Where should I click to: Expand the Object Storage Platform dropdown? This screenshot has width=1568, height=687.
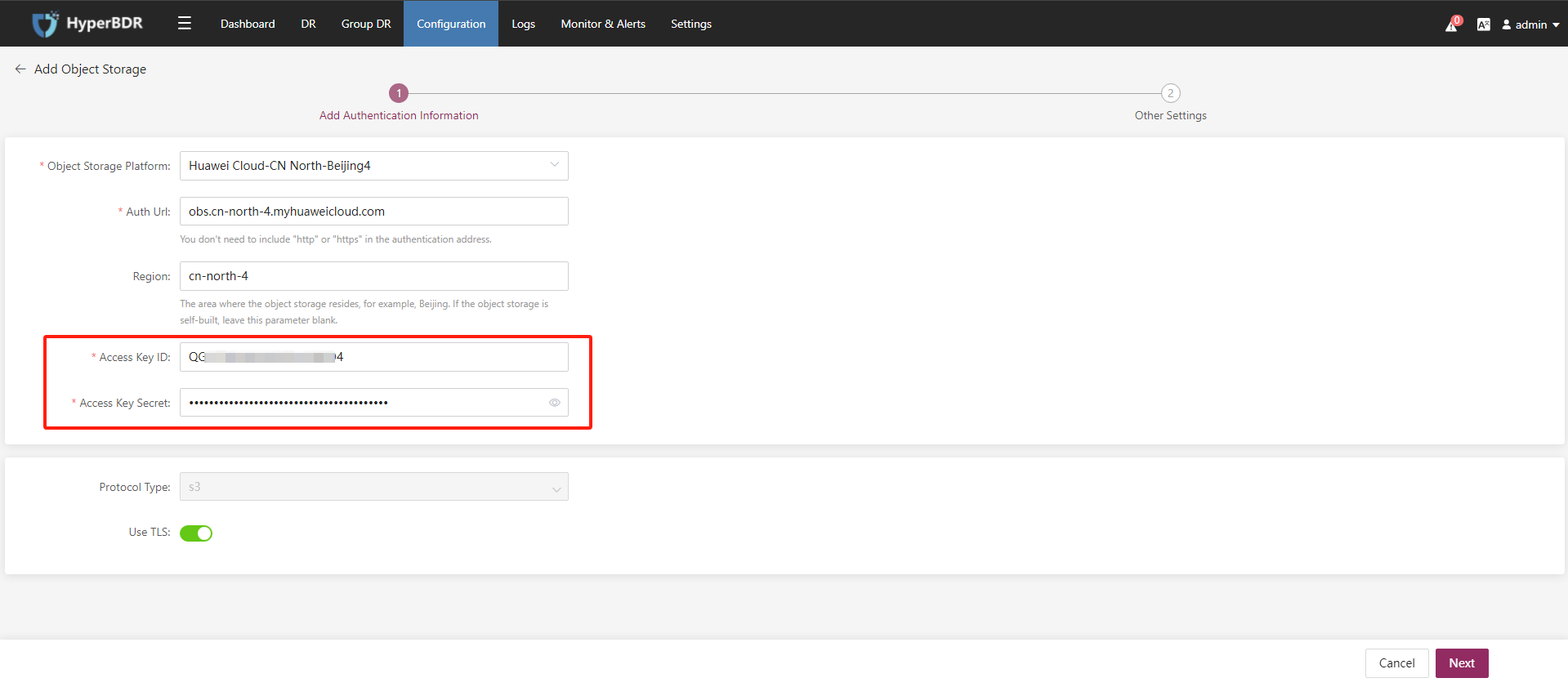coord(374,166)
